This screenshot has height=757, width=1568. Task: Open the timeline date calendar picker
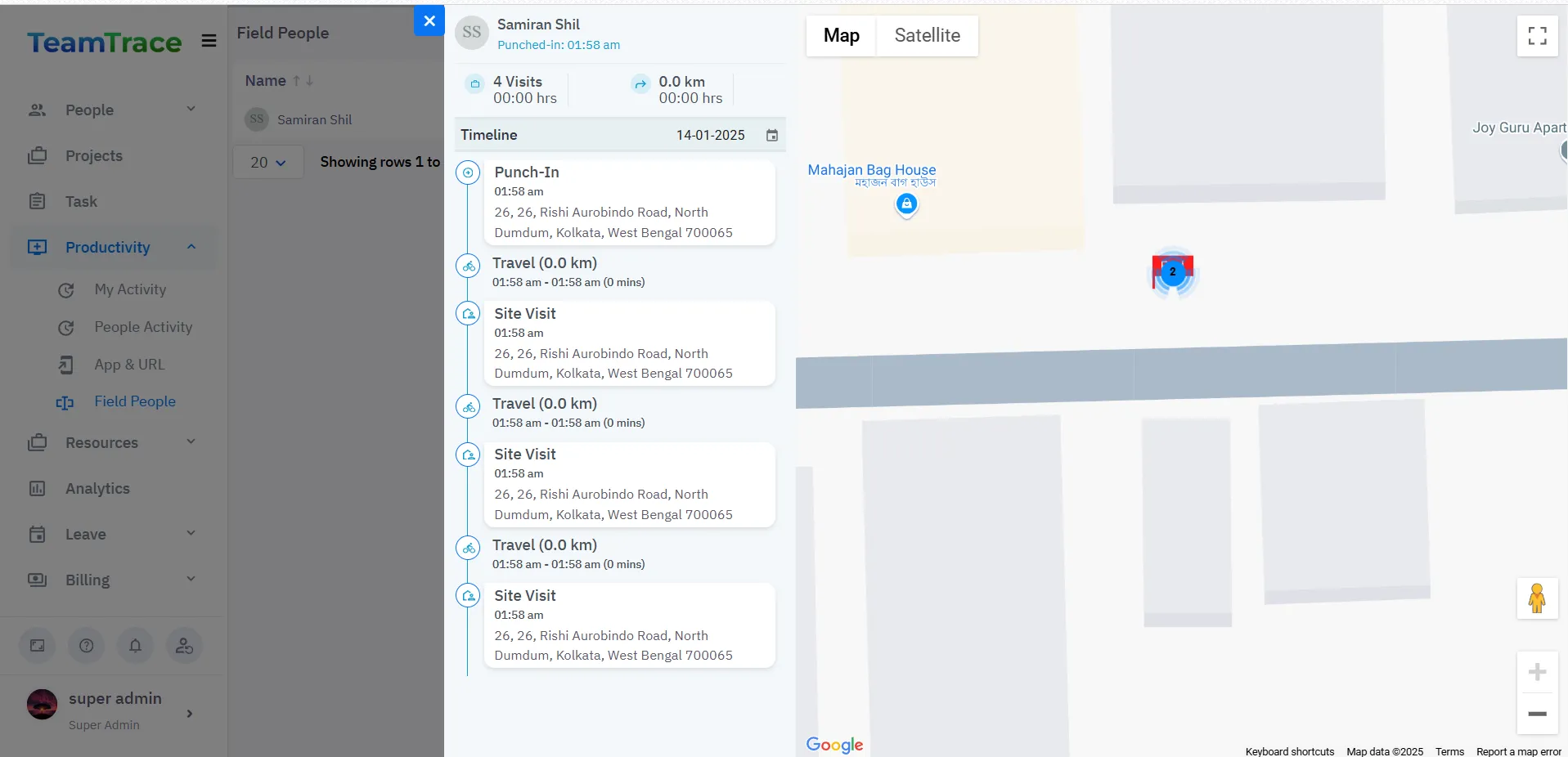pos(771,136)
